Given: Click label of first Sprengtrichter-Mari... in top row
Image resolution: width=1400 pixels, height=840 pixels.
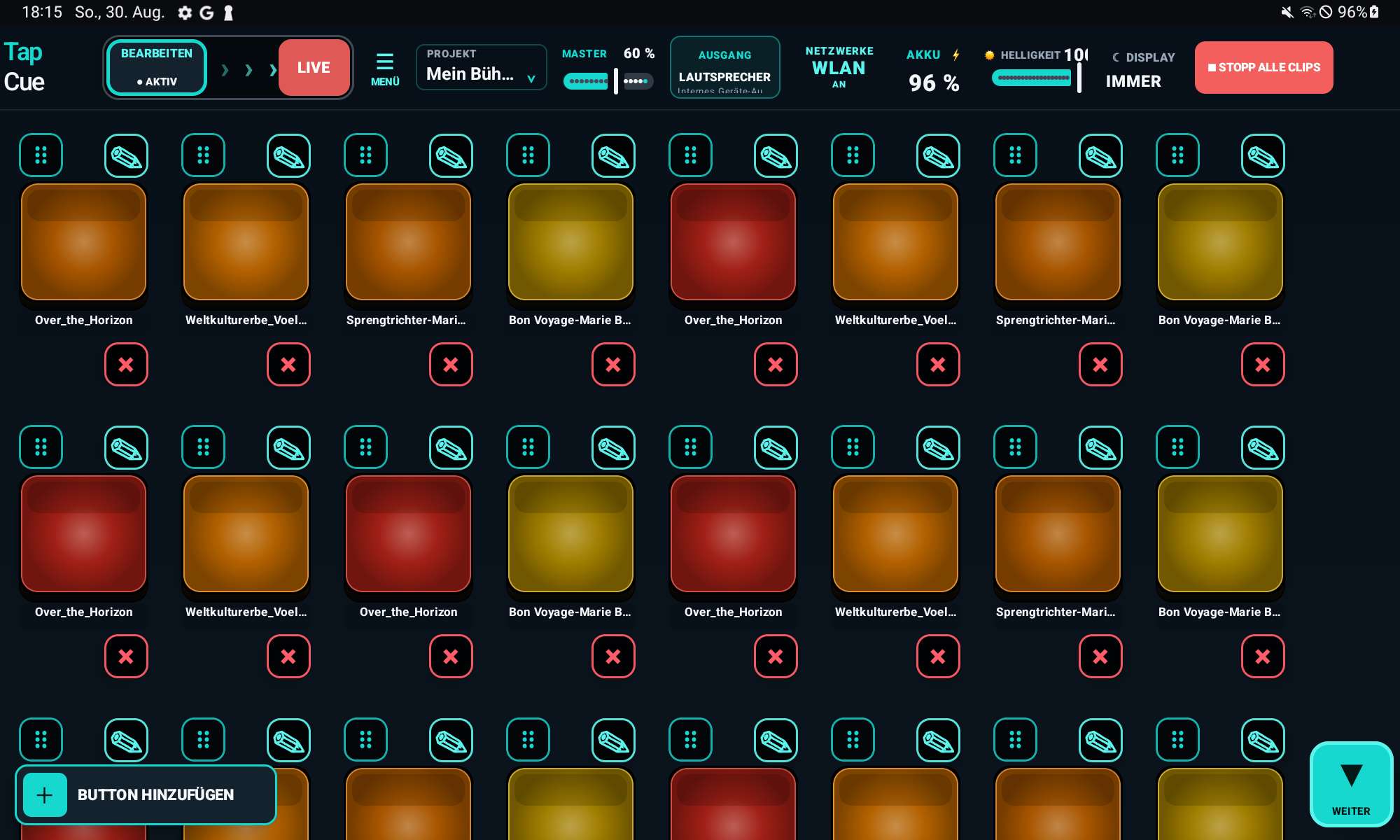Looking at the screenshot, I should [x=406, y=320].
